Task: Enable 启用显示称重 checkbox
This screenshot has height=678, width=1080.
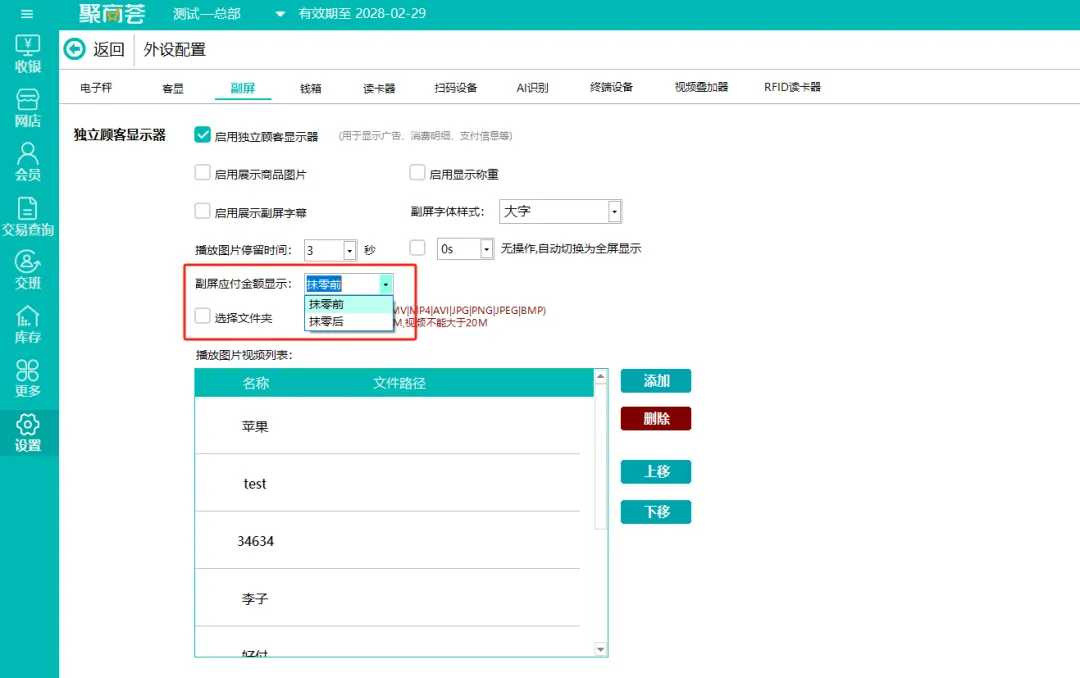Action: point(417,172)
